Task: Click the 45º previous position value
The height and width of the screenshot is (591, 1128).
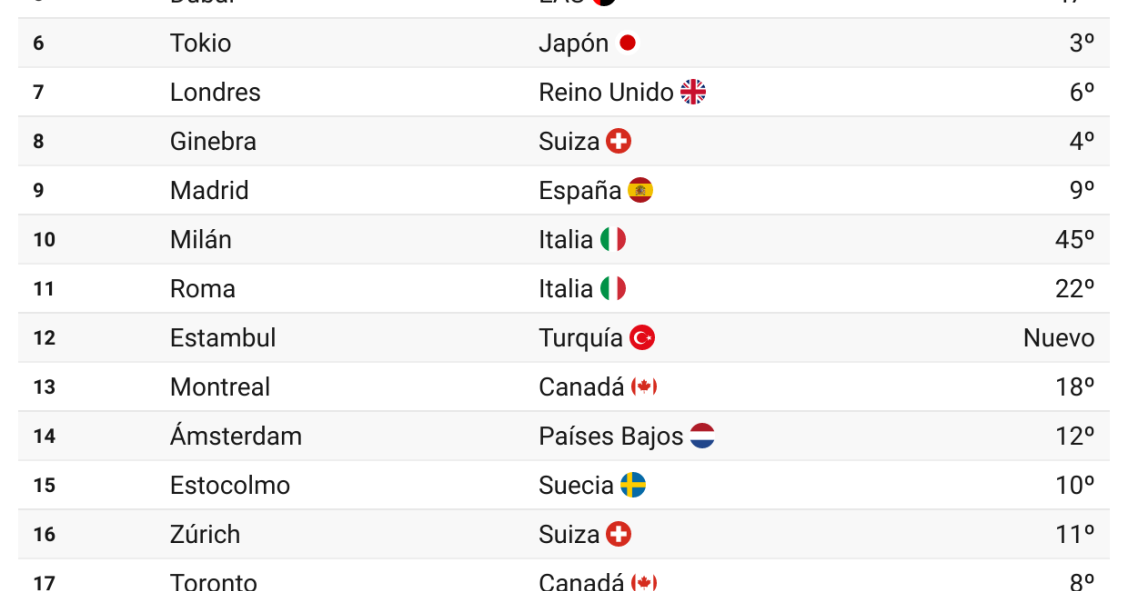Action: pyautogui.click(x=1075, y=239)
